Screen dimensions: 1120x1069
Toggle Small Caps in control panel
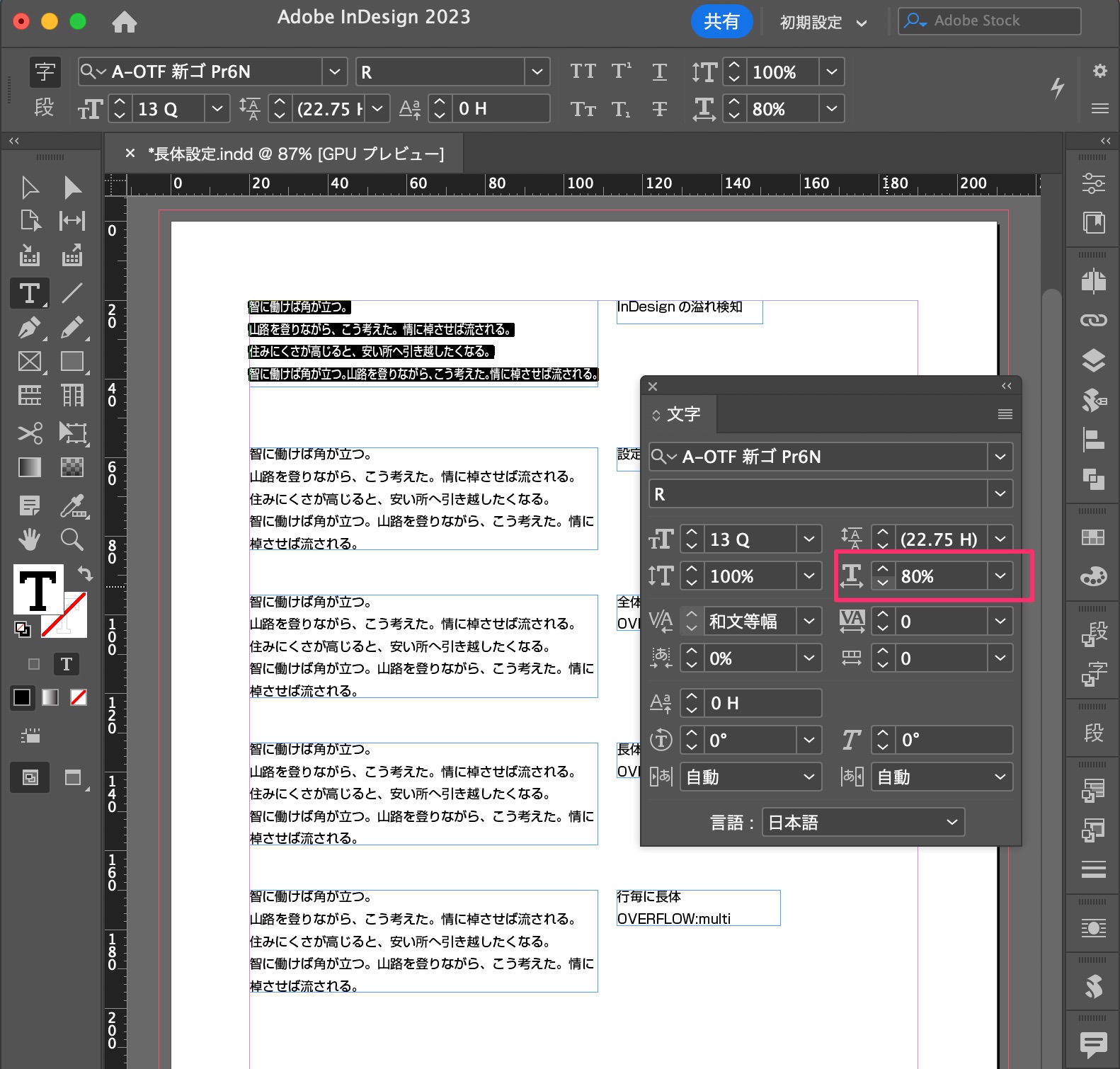(x=583, y=109)
